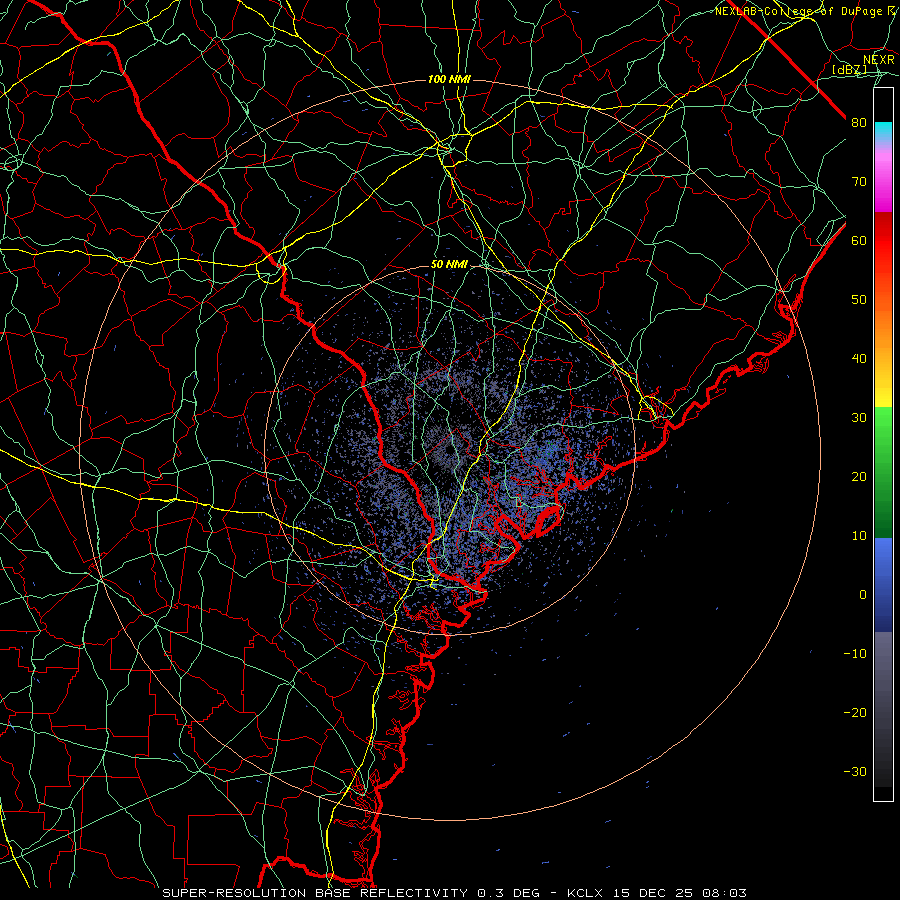Click the 10 value on the color scale

[859, 536]
